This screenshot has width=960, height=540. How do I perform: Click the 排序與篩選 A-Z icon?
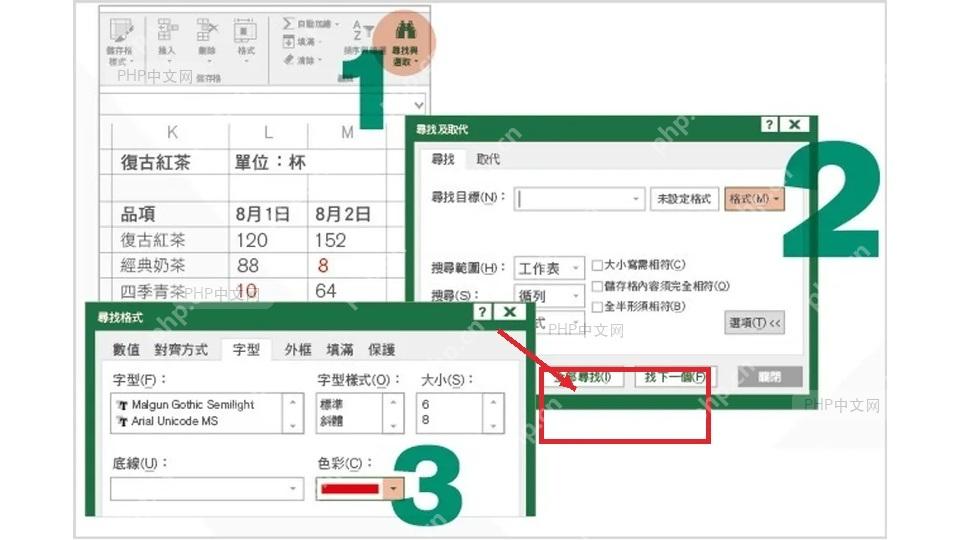[363, 31]
